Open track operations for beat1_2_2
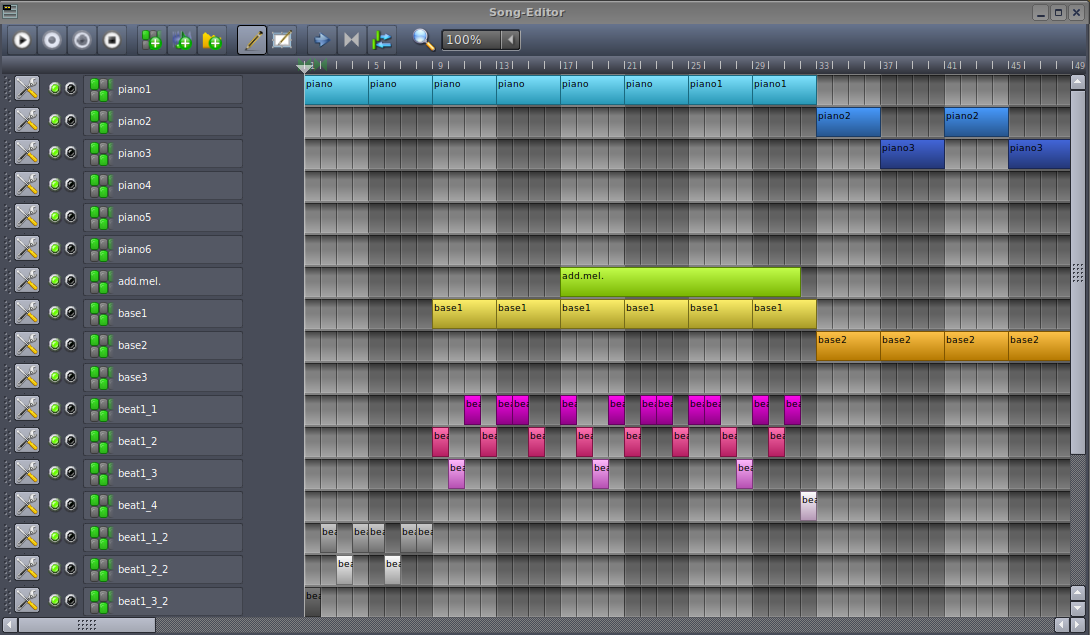 (x=27, y=569)
